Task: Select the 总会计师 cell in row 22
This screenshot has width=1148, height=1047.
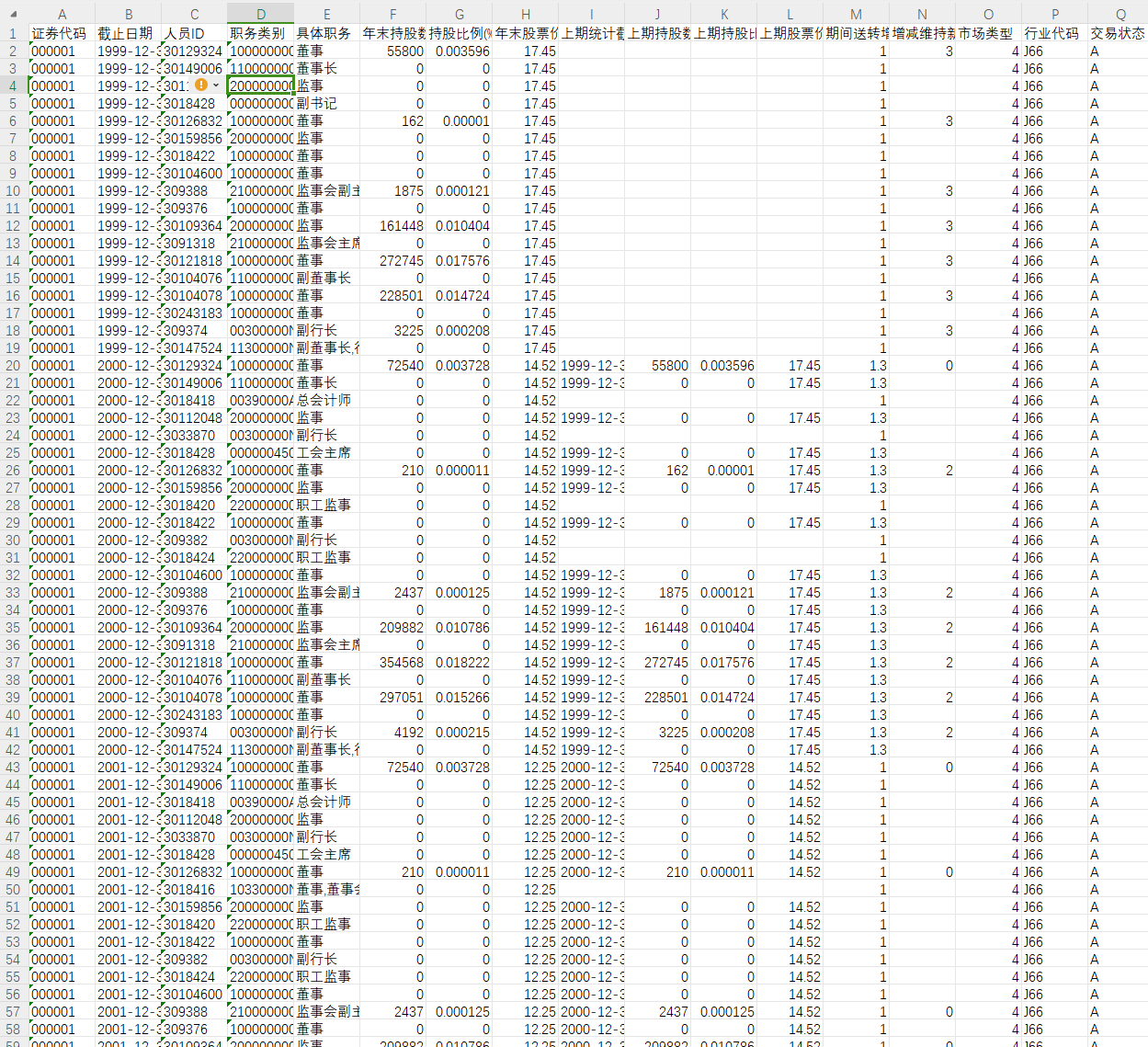Action: (326, 401)
